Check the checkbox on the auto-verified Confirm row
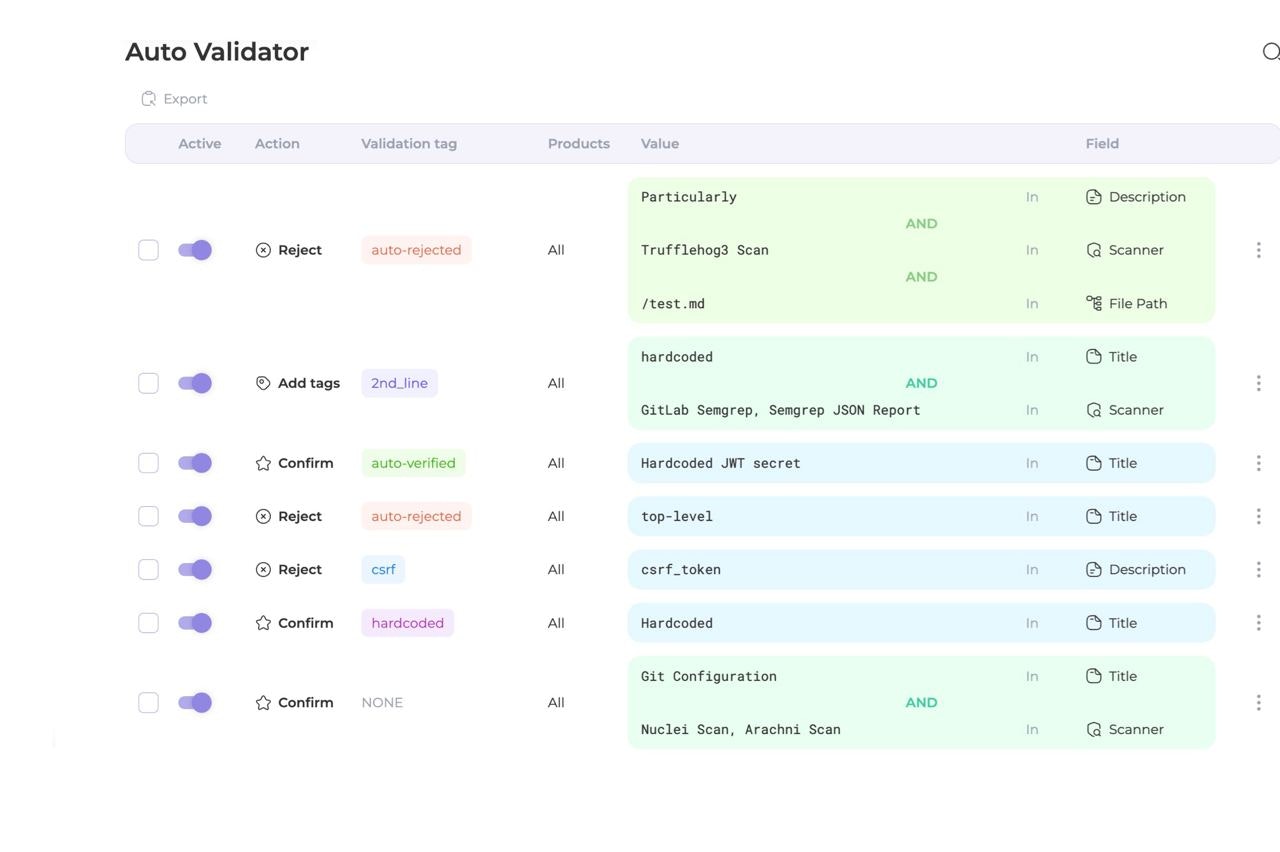Viewport: 1280px width, 852px height. (148, 462)
